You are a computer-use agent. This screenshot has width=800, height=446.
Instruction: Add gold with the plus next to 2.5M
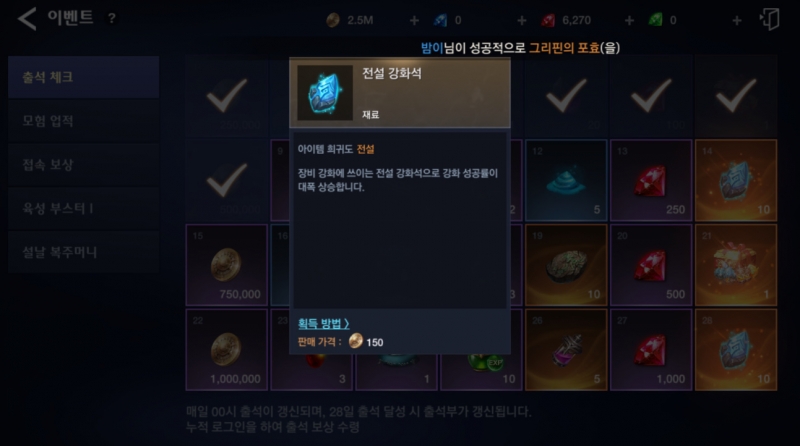coord(414,20)
